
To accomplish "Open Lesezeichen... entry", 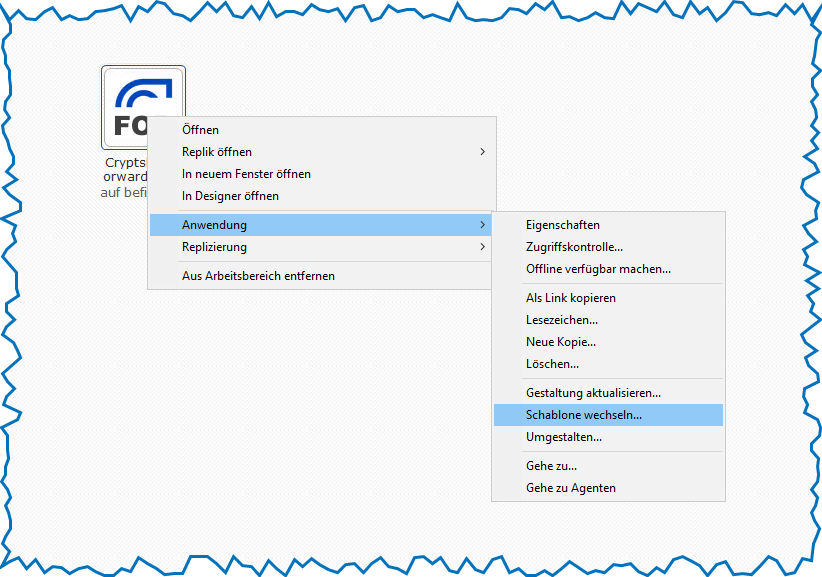I will click(x=561, y=320).
